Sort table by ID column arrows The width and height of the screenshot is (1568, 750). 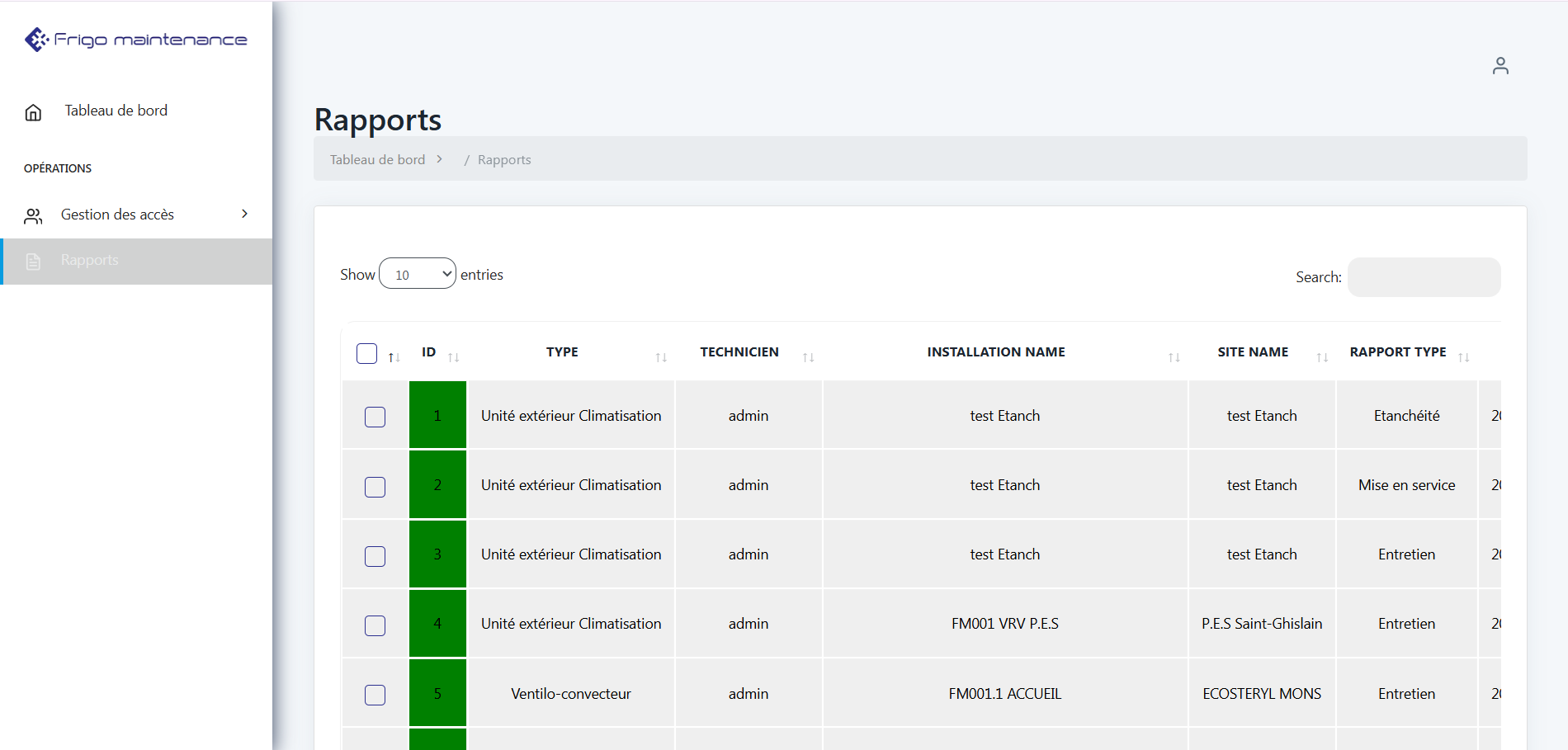click(x=453, y=356)
